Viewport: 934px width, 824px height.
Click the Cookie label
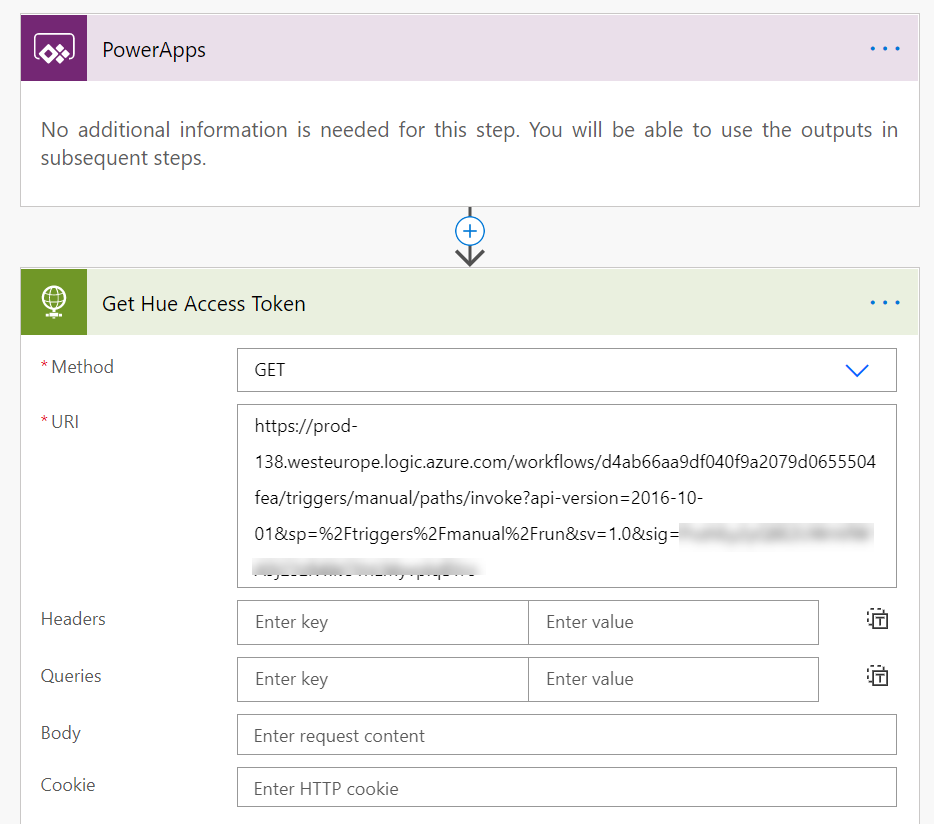point(67,785)
